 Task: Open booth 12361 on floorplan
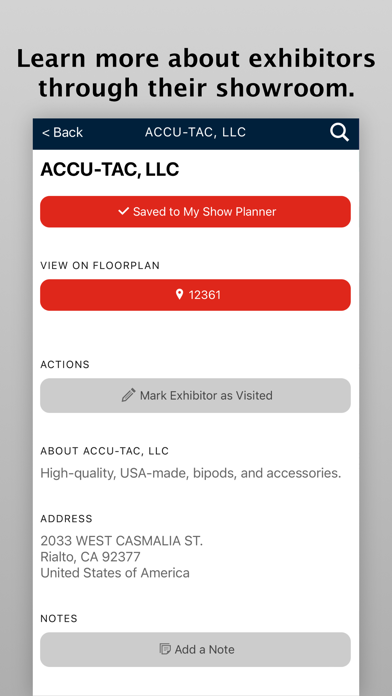(x=195, y=295)
